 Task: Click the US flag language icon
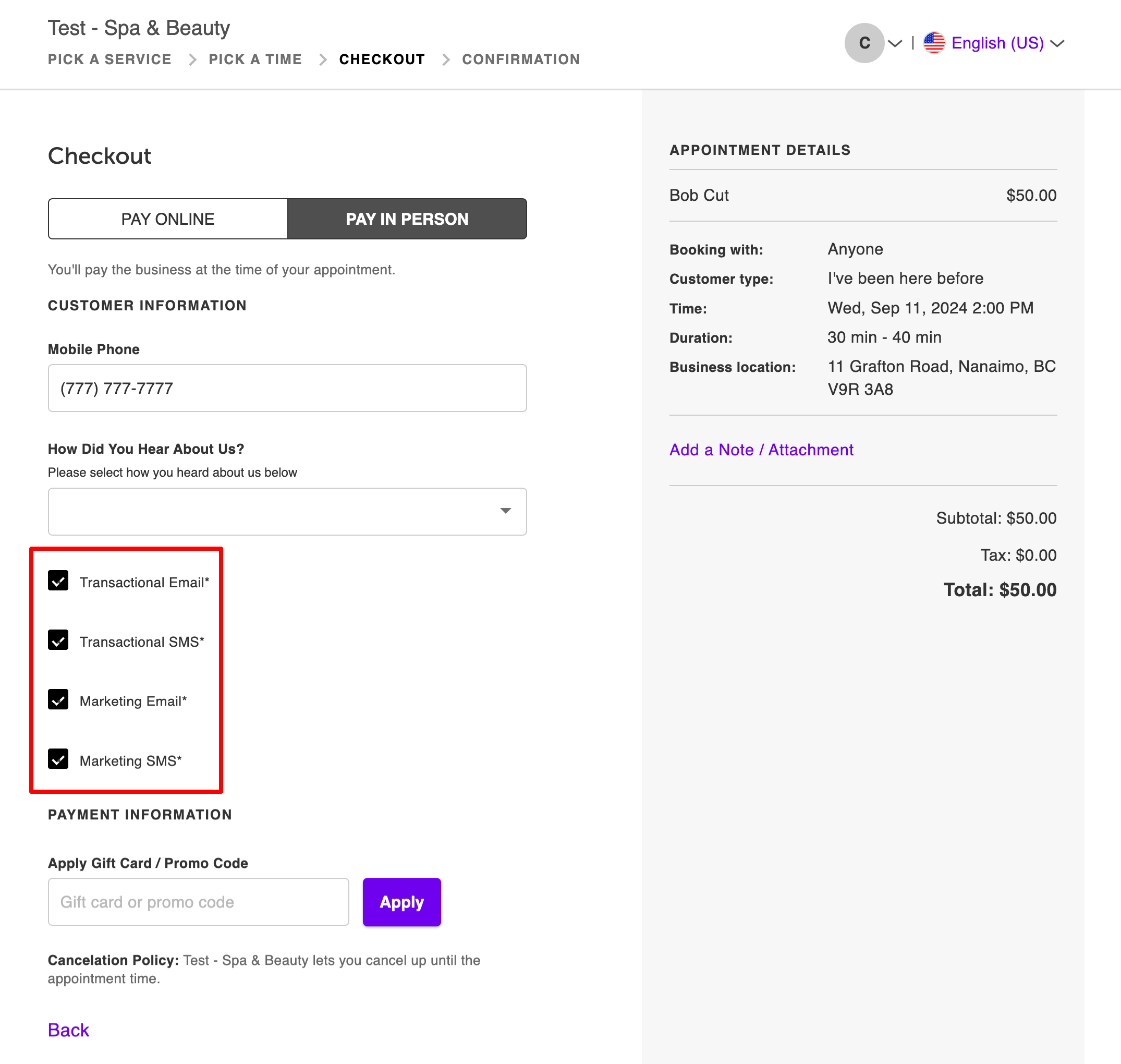click(x=933, y=43)
